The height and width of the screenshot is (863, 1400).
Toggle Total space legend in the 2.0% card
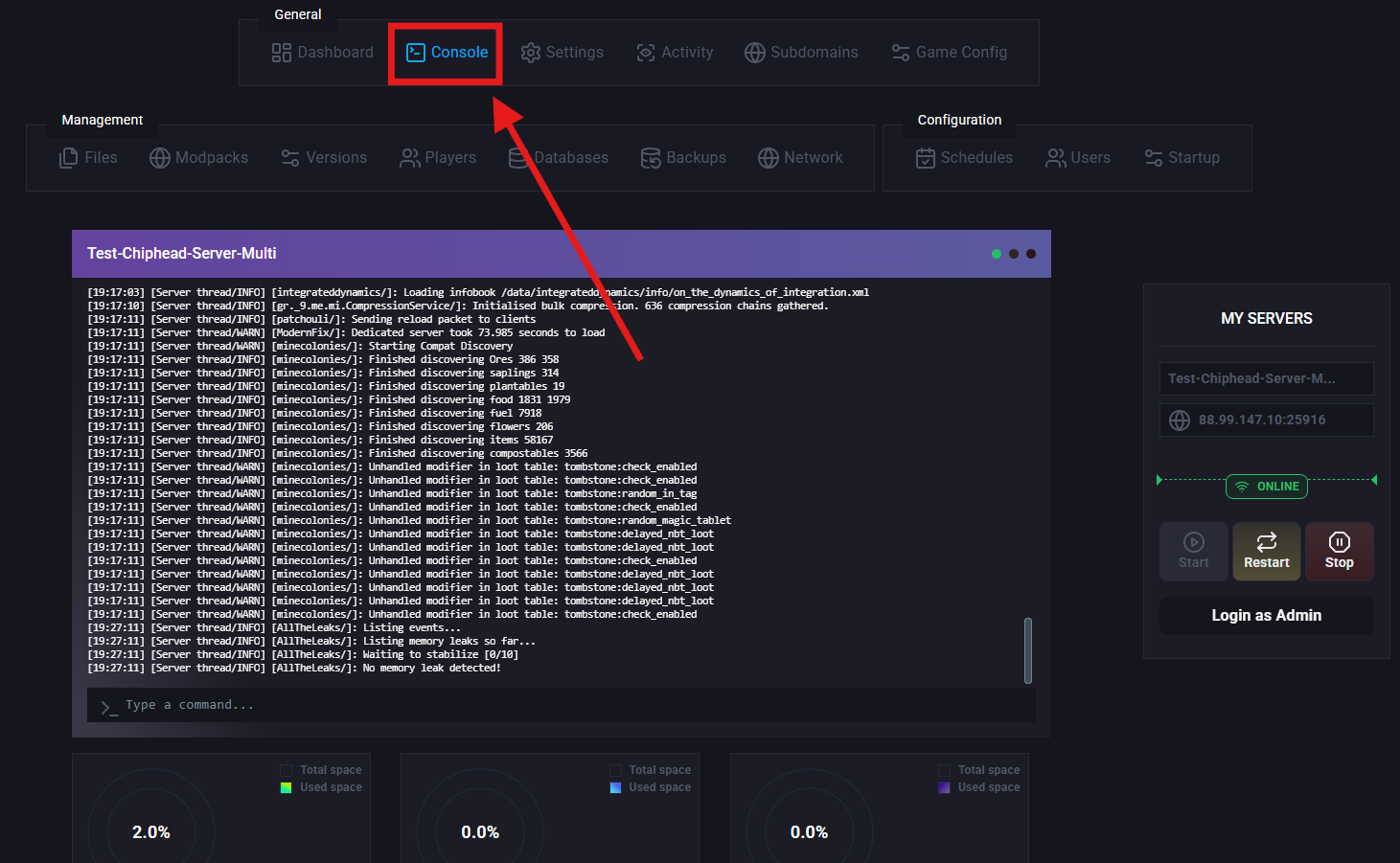click(x=321, y=770)
